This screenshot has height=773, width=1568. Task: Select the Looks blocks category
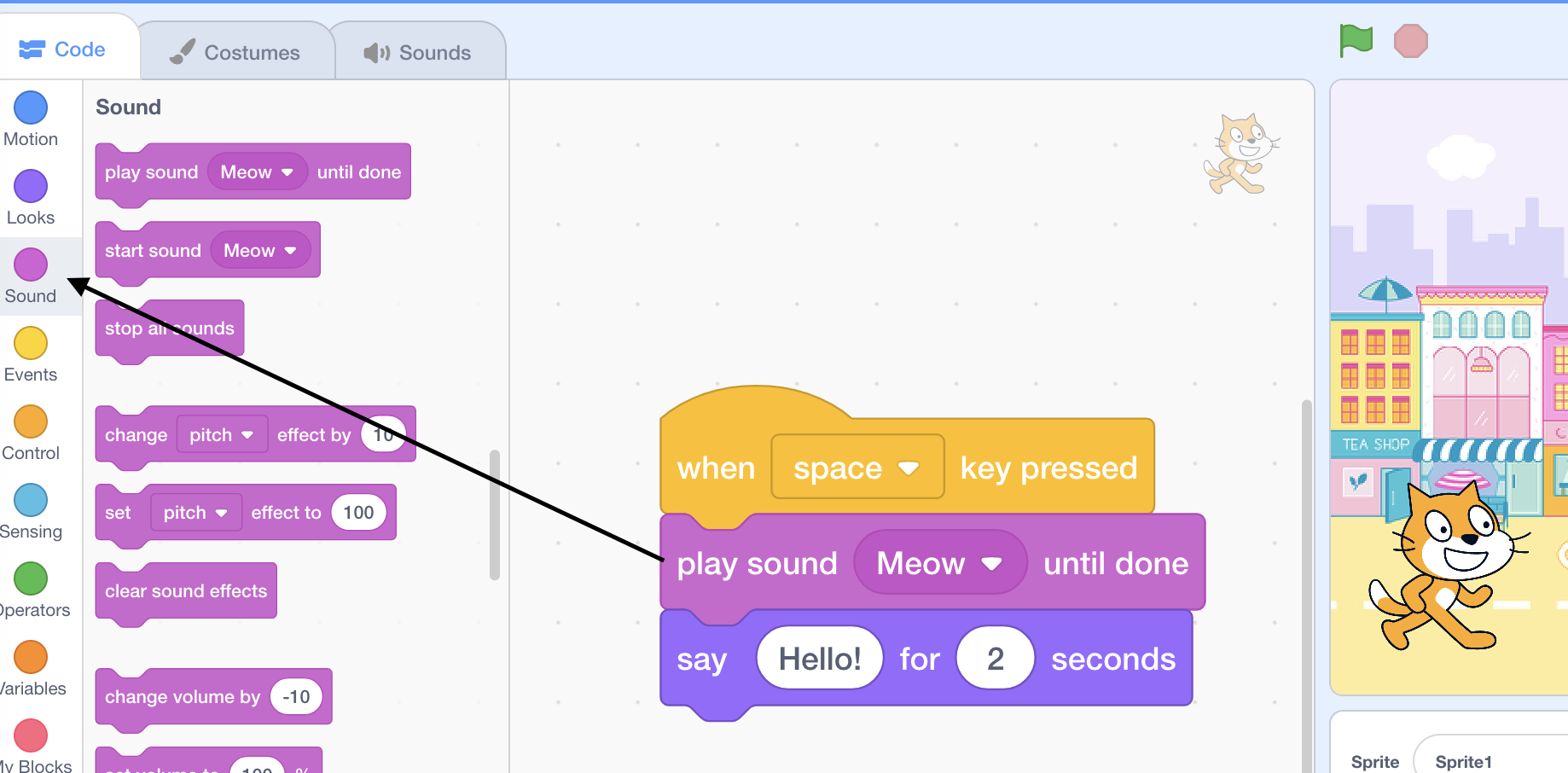click(x=30, y=196)
